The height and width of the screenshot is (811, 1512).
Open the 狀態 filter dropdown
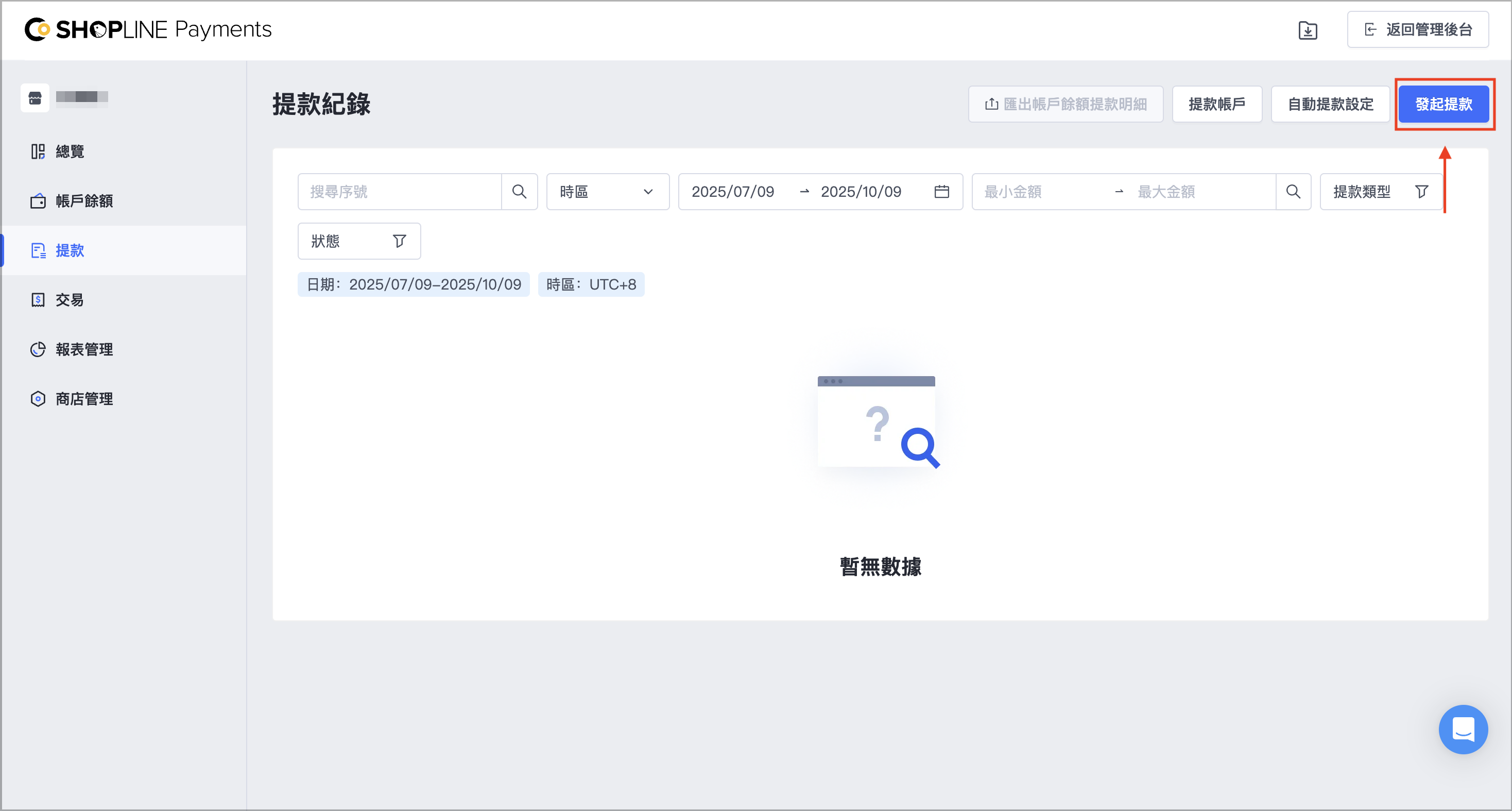(359, 241)
